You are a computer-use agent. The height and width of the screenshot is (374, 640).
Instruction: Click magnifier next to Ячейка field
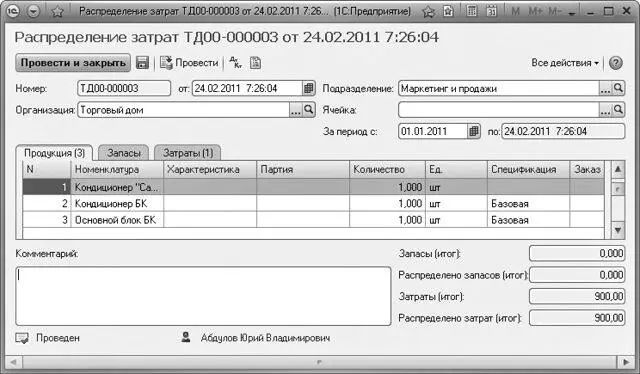coord(618,110)
